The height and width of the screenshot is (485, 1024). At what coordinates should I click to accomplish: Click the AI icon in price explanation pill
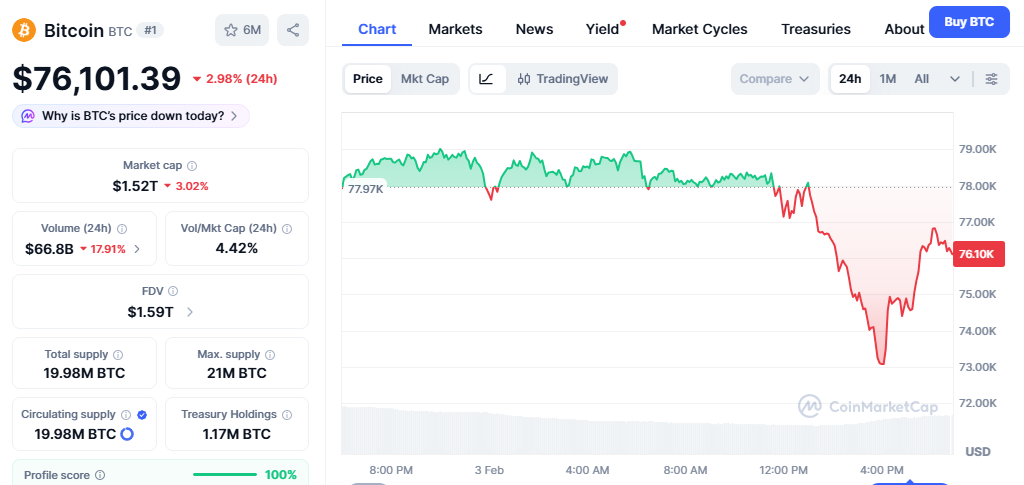[27, 116]
